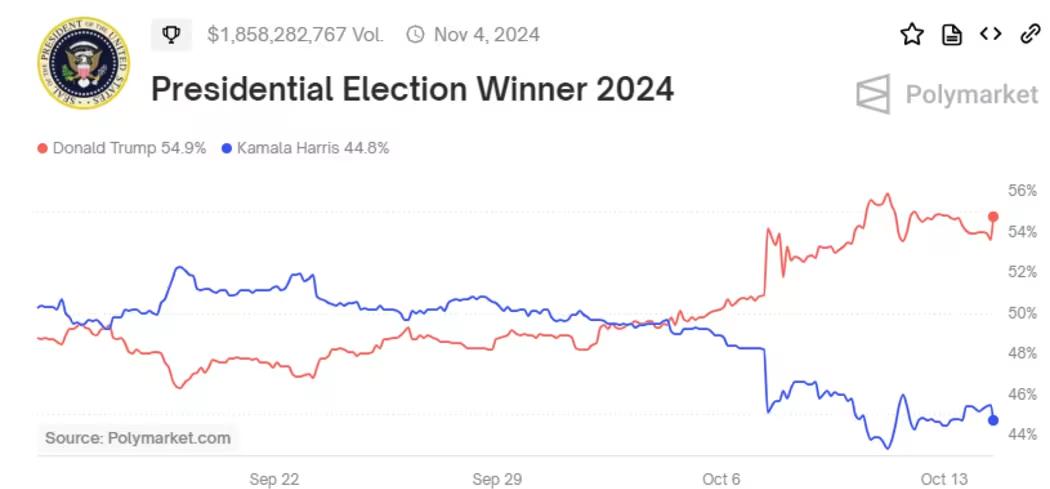Select the Oct 6 date on the axis
The image size is (1050, 489).
721,480
